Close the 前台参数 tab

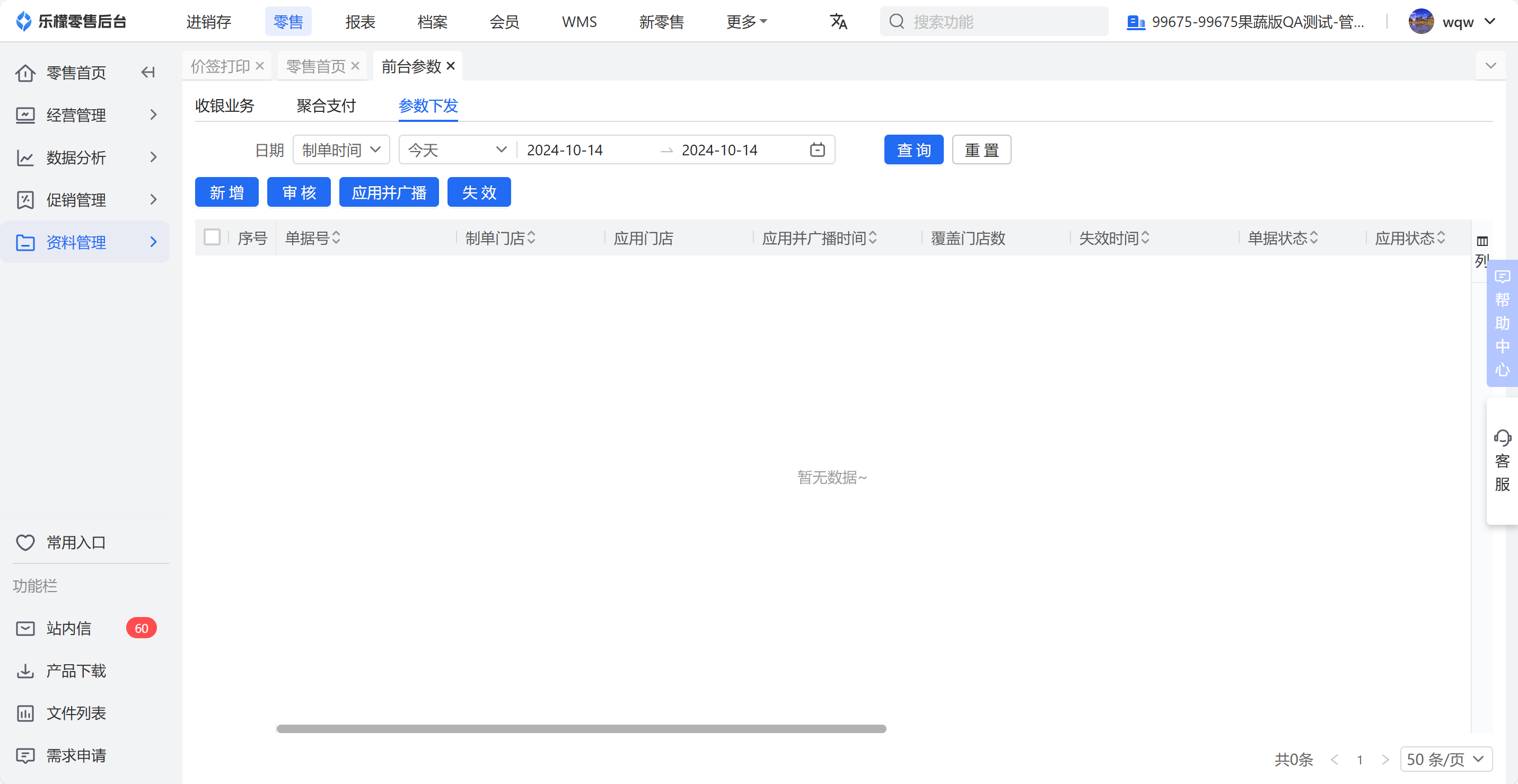coord(450,65)
